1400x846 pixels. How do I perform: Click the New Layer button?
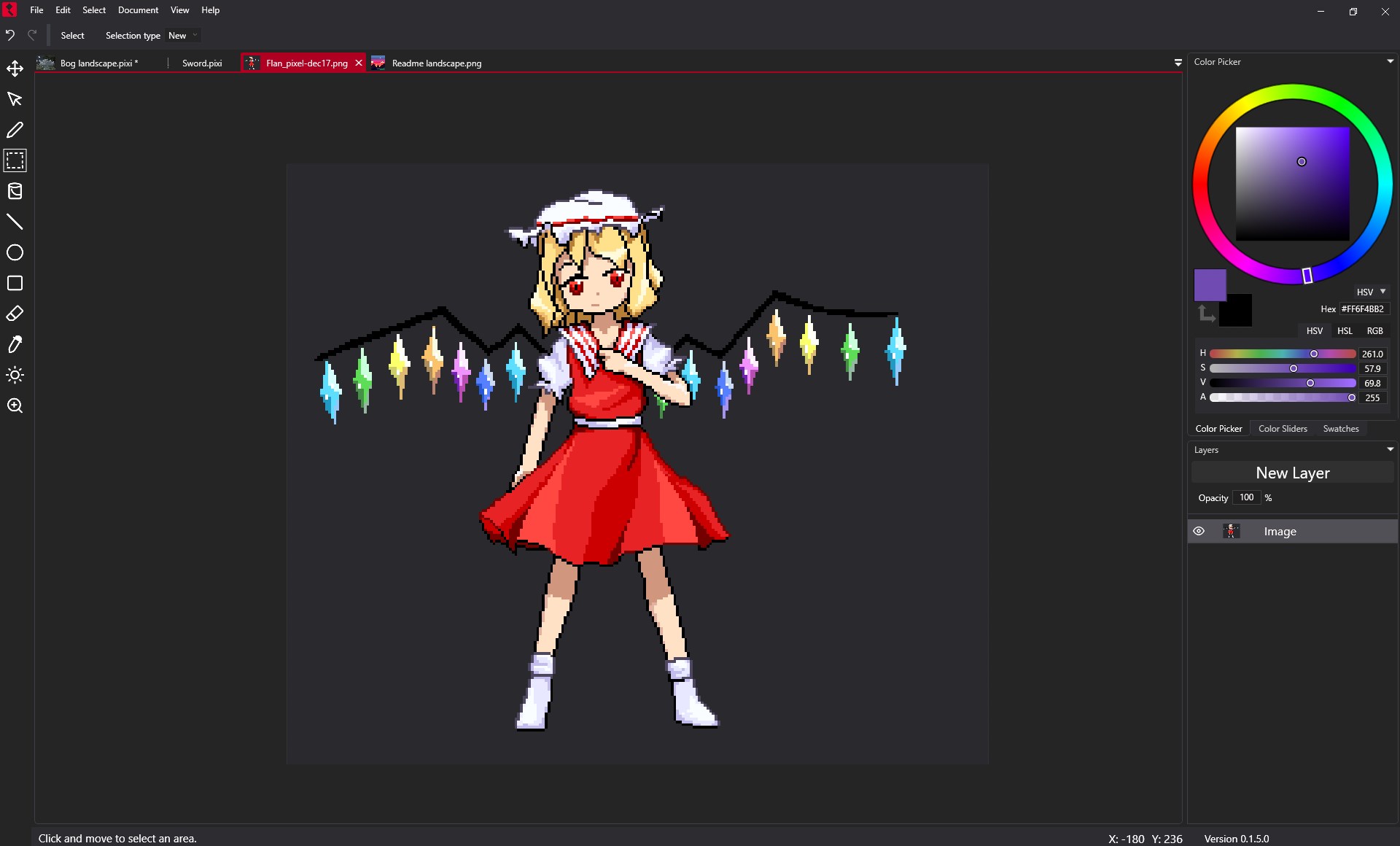[x=1292, y=472]
